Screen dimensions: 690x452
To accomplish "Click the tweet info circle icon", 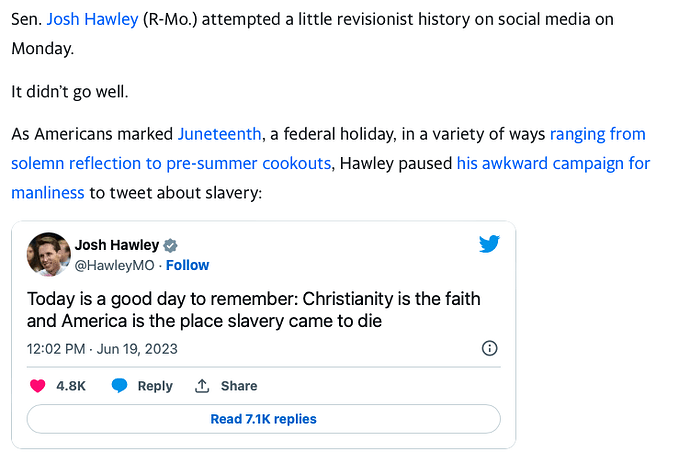I will [490, 348].
